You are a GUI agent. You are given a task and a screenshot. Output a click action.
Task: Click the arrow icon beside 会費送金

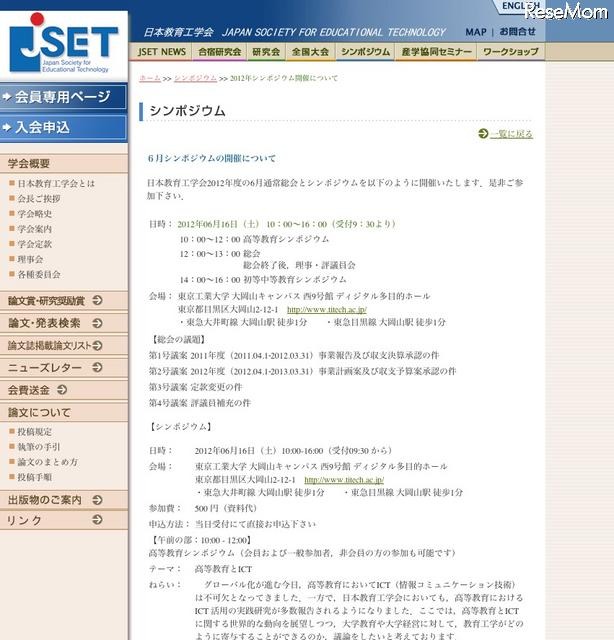(x=62, y=389)
